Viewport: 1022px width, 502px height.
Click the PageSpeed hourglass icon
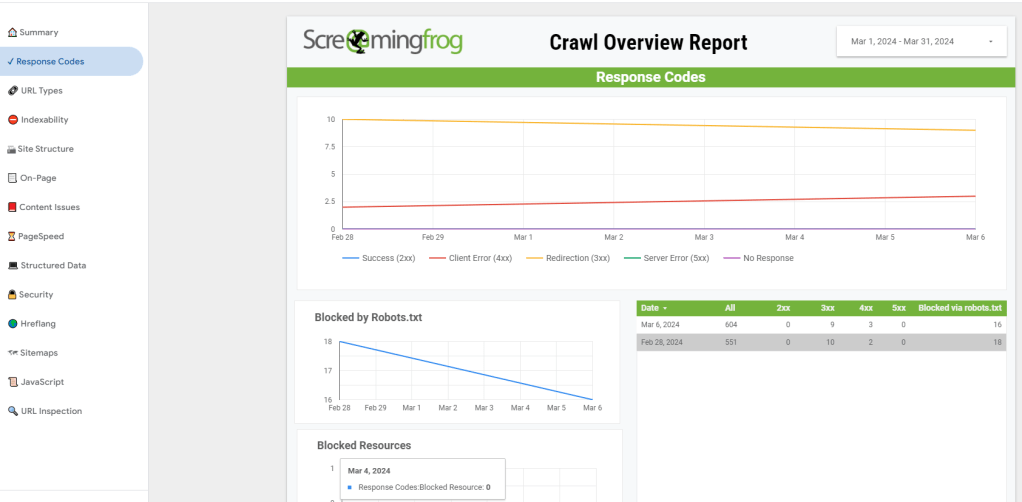point(12,237)
